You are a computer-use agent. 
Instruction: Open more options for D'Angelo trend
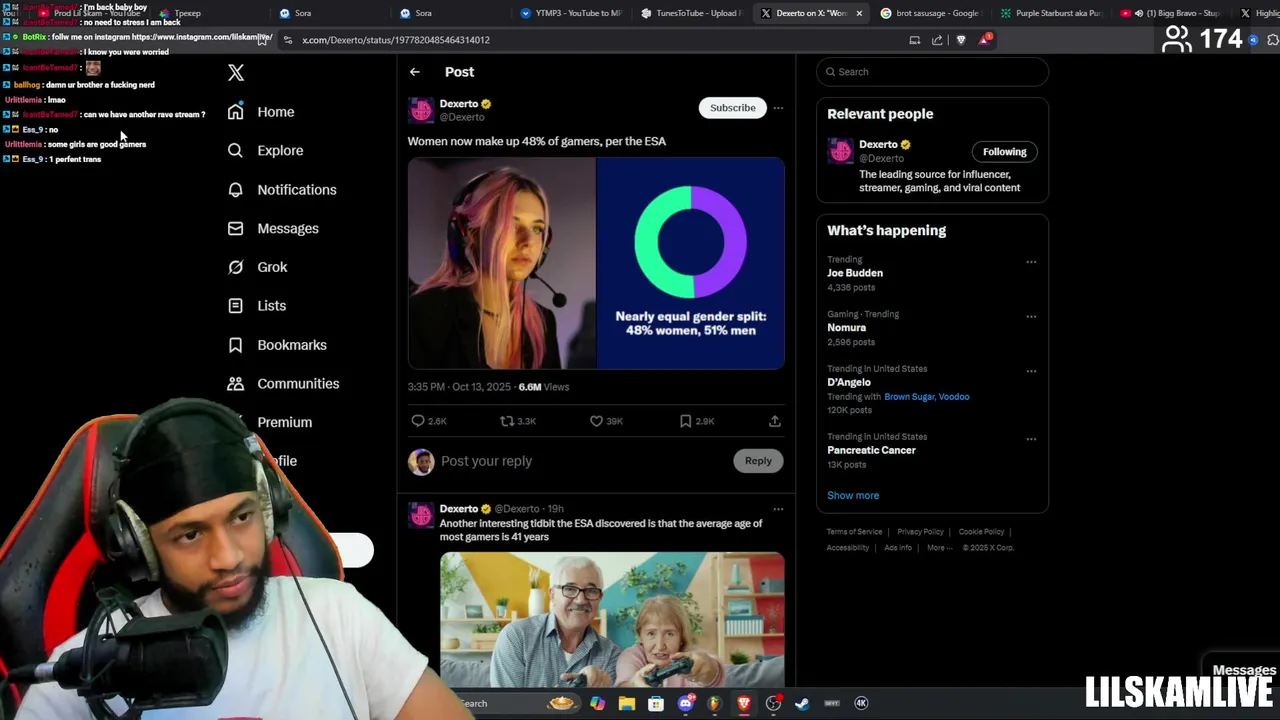point(1031,371)
